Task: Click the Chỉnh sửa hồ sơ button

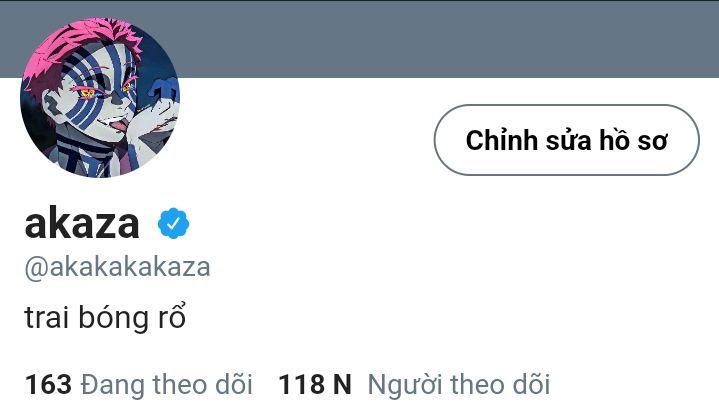Action: point(566,140)
